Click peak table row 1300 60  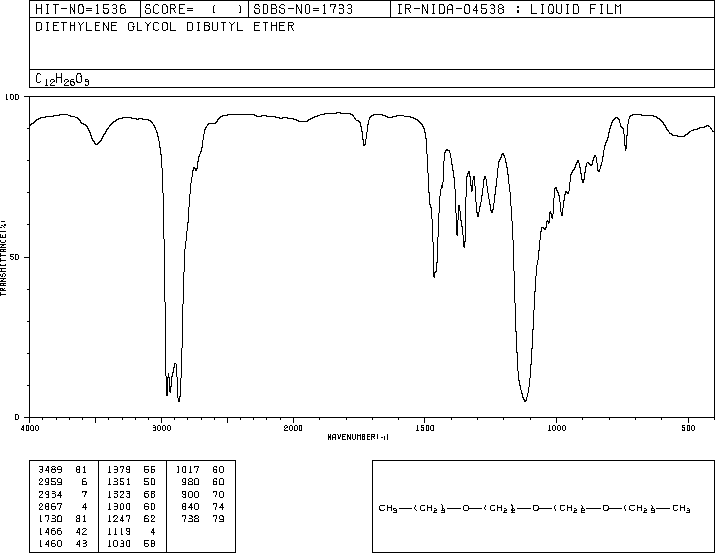tap(131, 506)
